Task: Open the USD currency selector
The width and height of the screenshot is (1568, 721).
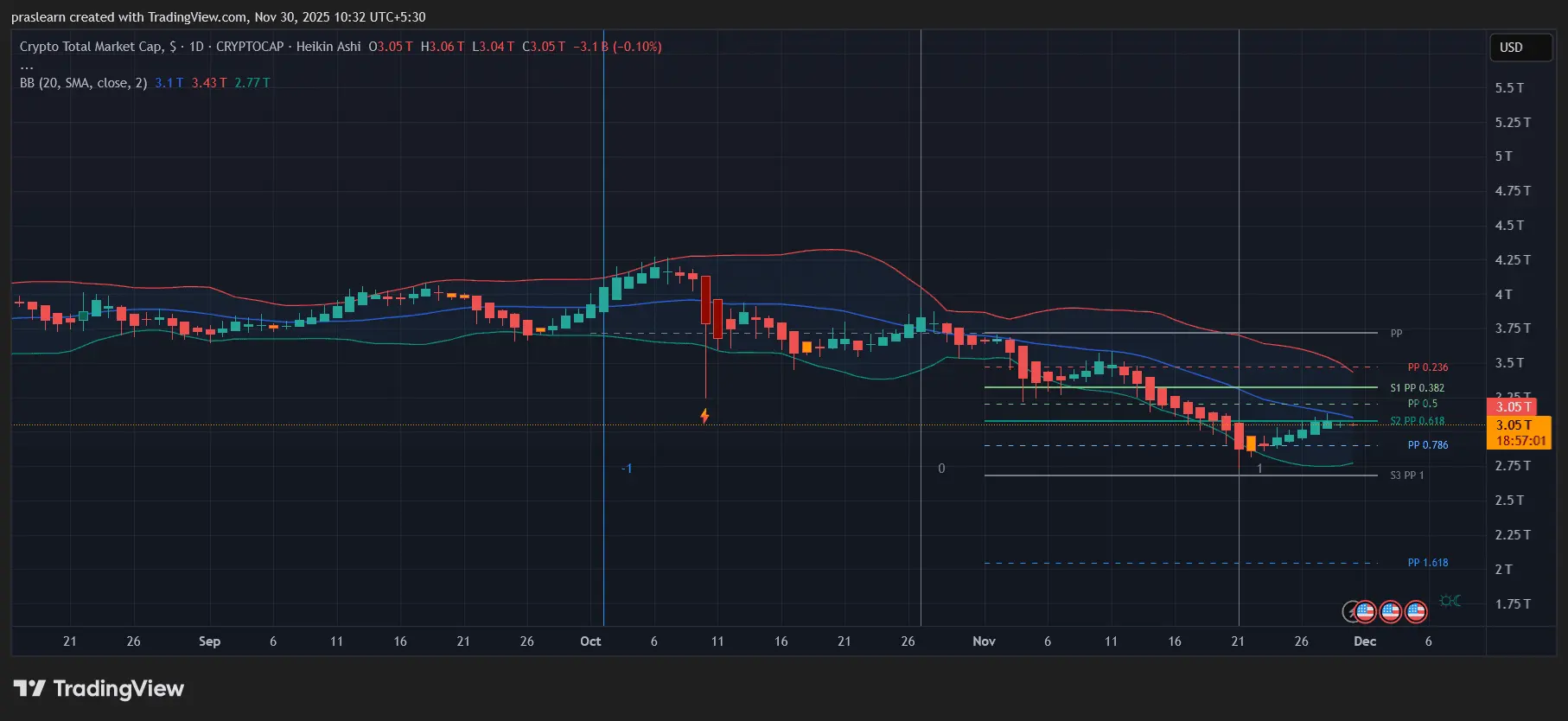Action: tap(1520, 48)
